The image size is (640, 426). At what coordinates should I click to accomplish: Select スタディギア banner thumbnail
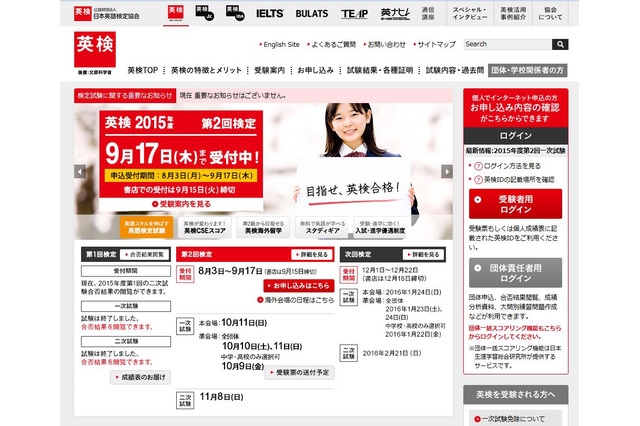click(322, 227)
